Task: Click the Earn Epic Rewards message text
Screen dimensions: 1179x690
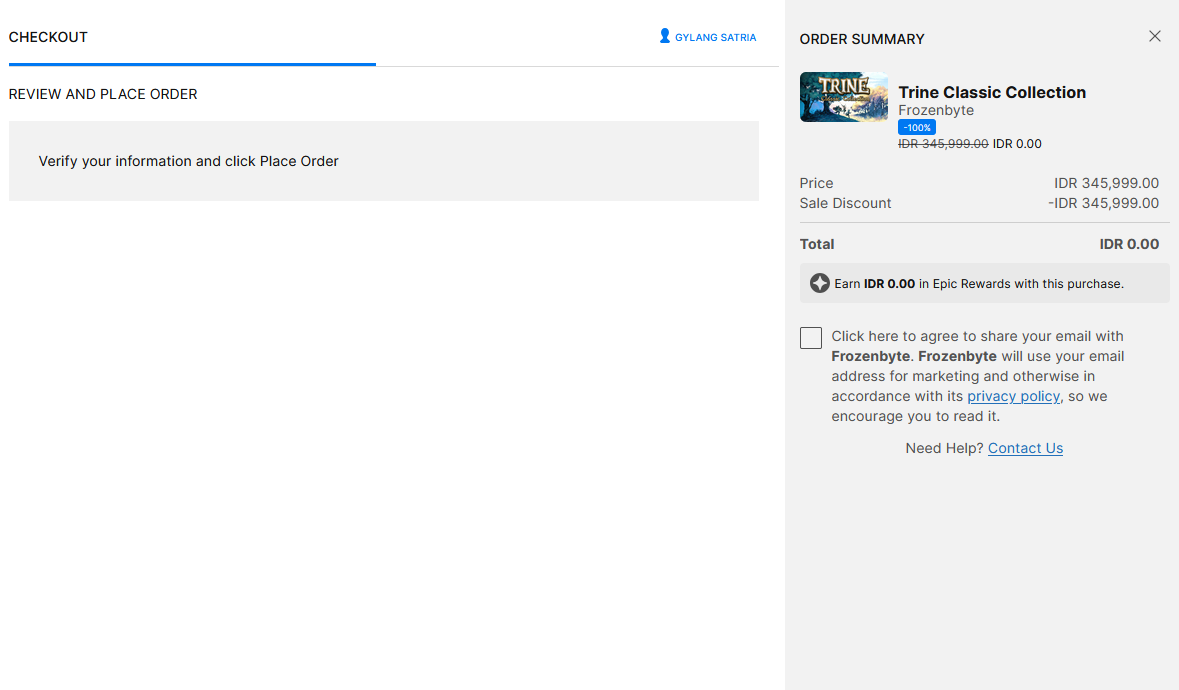Action: [x=979, y=284]
